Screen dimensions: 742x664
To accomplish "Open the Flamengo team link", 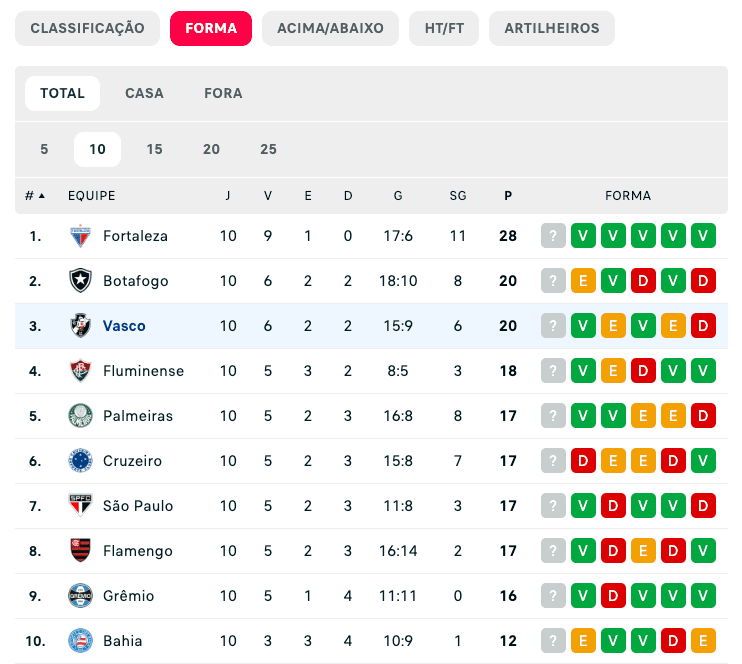I will tap(137, 551).
